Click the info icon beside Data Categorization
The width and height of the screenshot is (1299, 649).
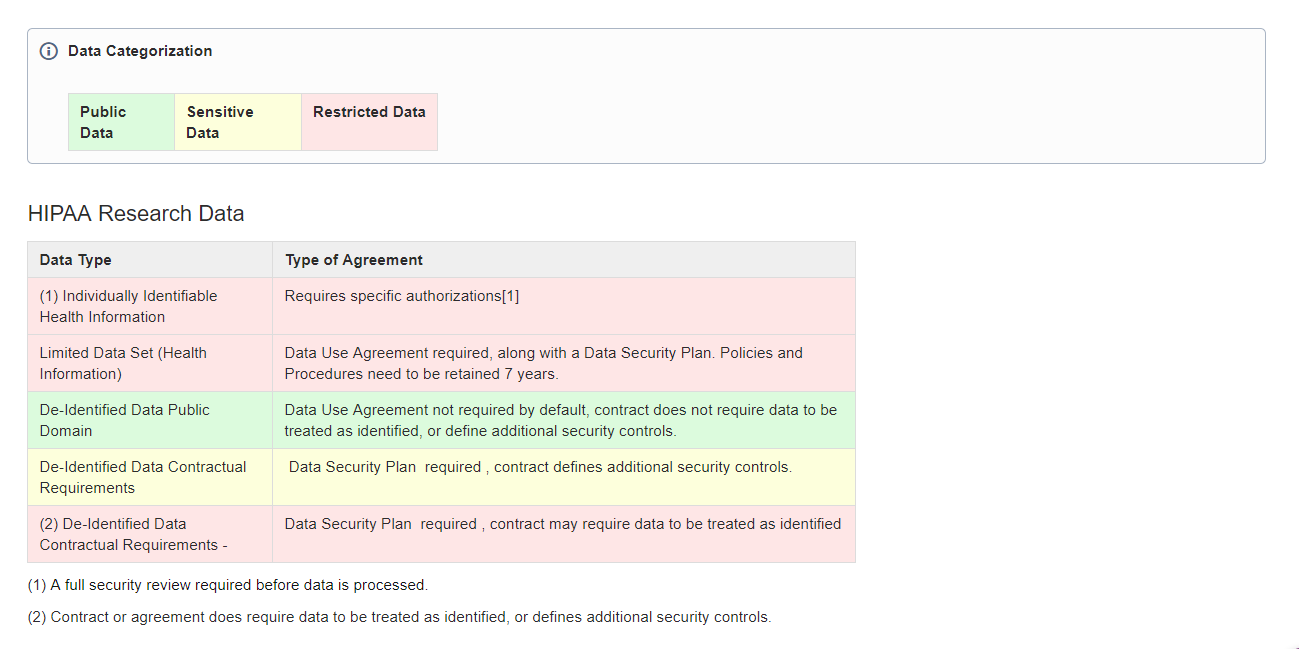click(48, 51)
